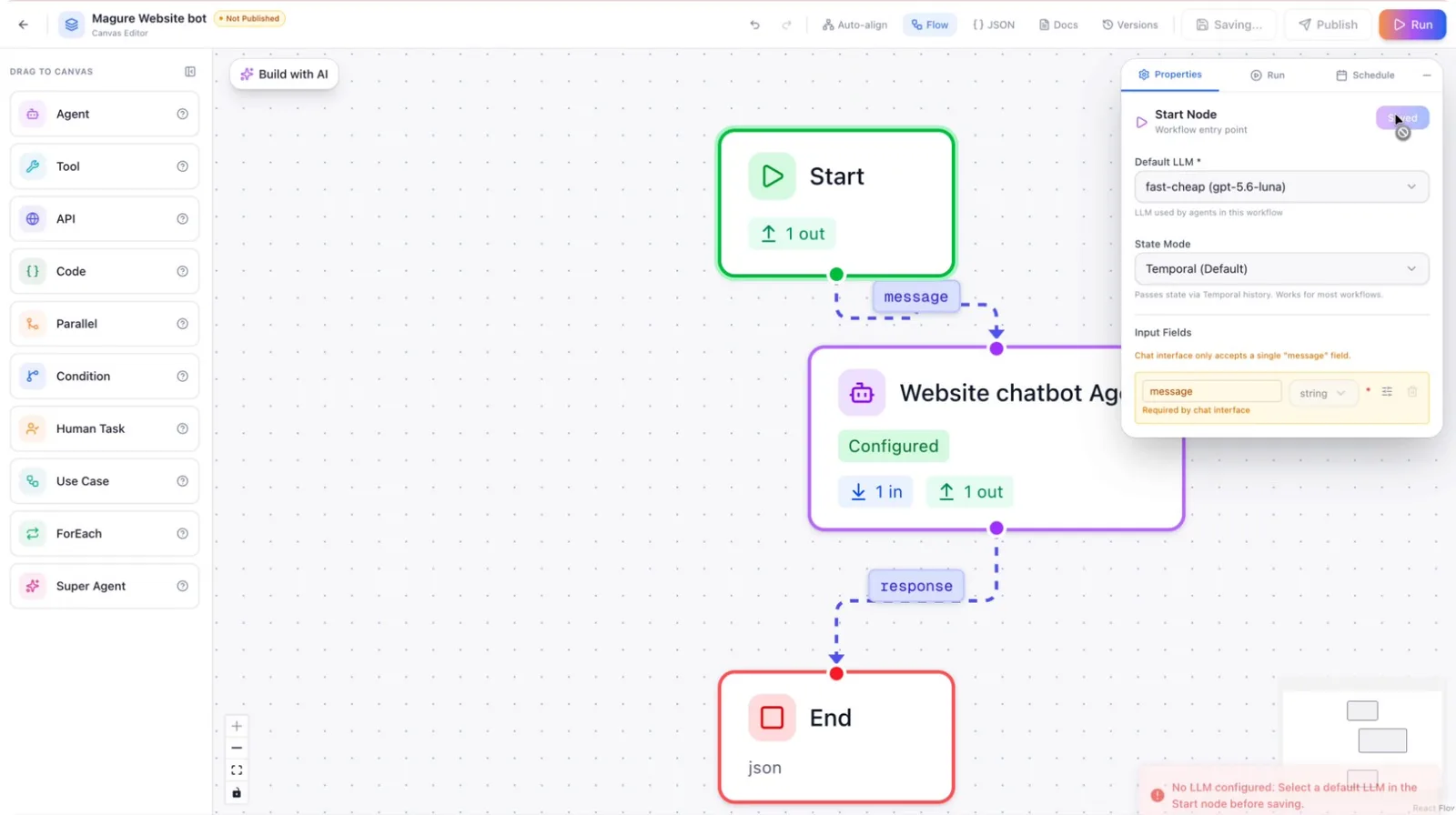Screen dimensions: 1456x815
Task: Open the string type dropdown
Action: (x=1323, y=393)
